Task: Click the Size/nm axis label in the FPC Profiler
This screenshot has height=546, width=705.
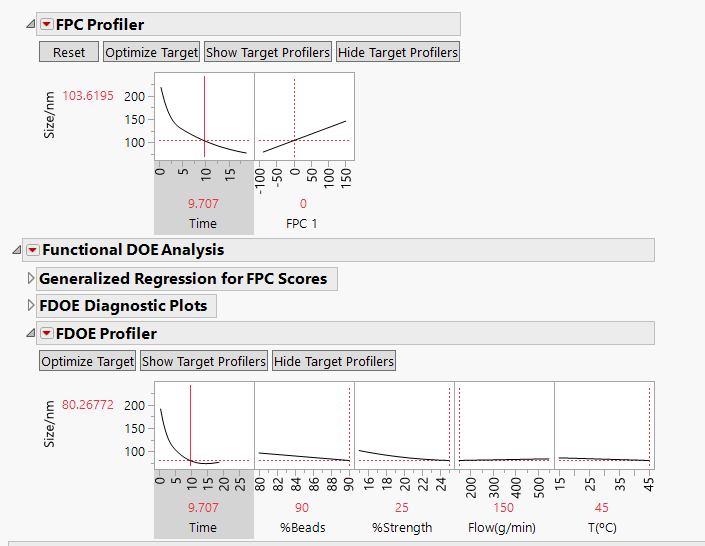Action: pos(49,115)
